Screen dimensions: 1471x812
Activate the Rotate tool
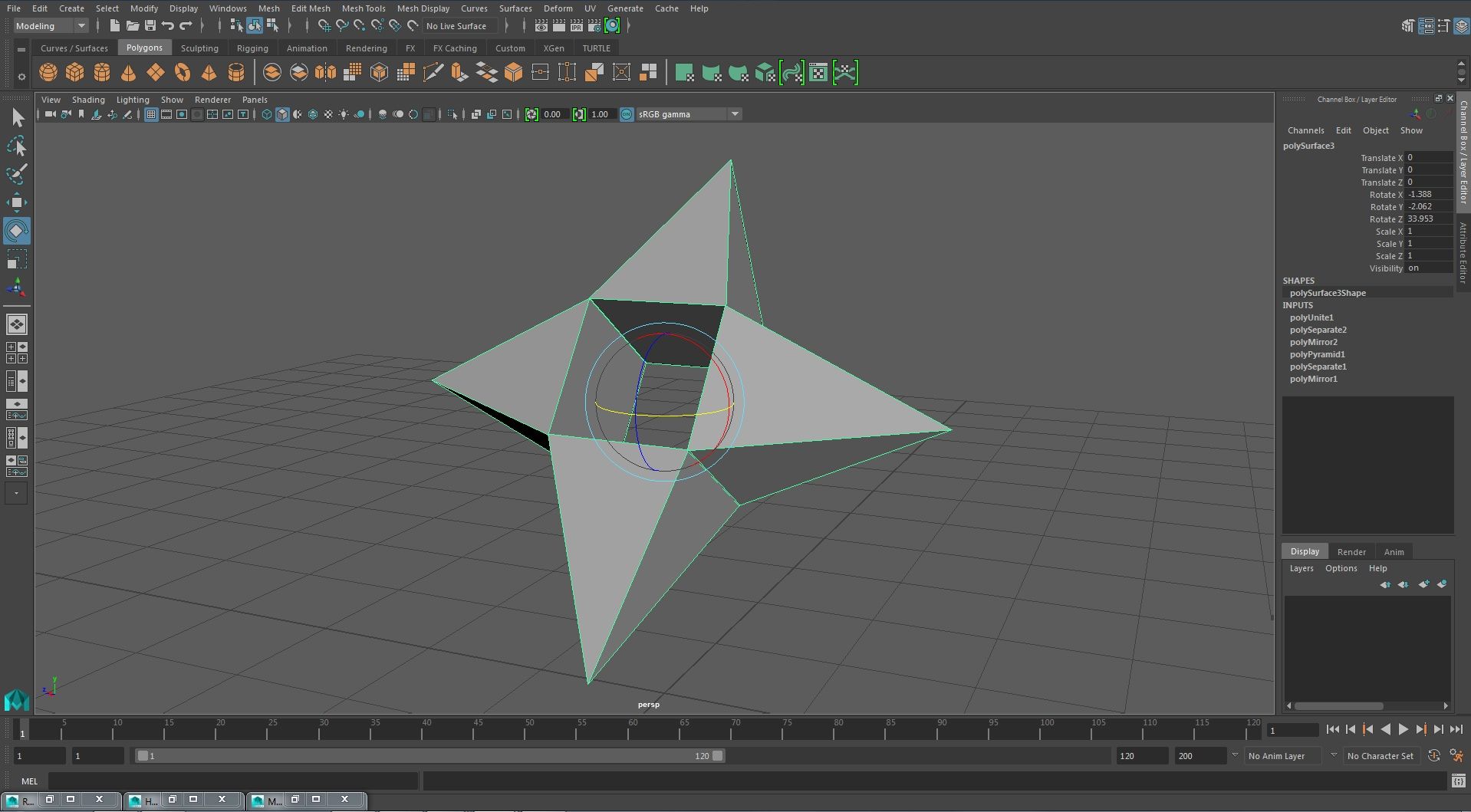pyautogui.click(x=17, y=231)
